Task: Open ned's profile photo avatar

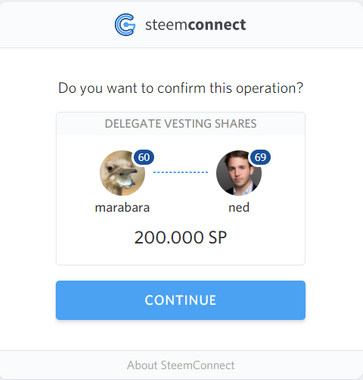Action: [x=239, y=173]
